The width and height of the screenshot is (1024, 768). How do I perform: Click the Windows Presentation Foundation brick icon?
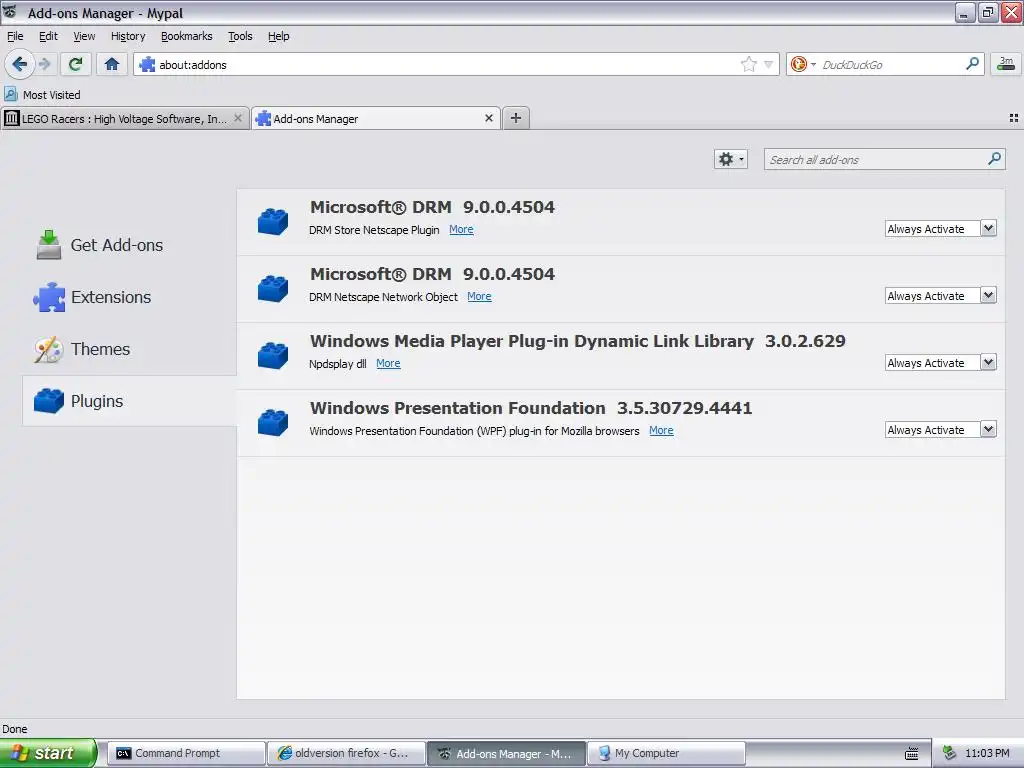[x=273, y=423]
